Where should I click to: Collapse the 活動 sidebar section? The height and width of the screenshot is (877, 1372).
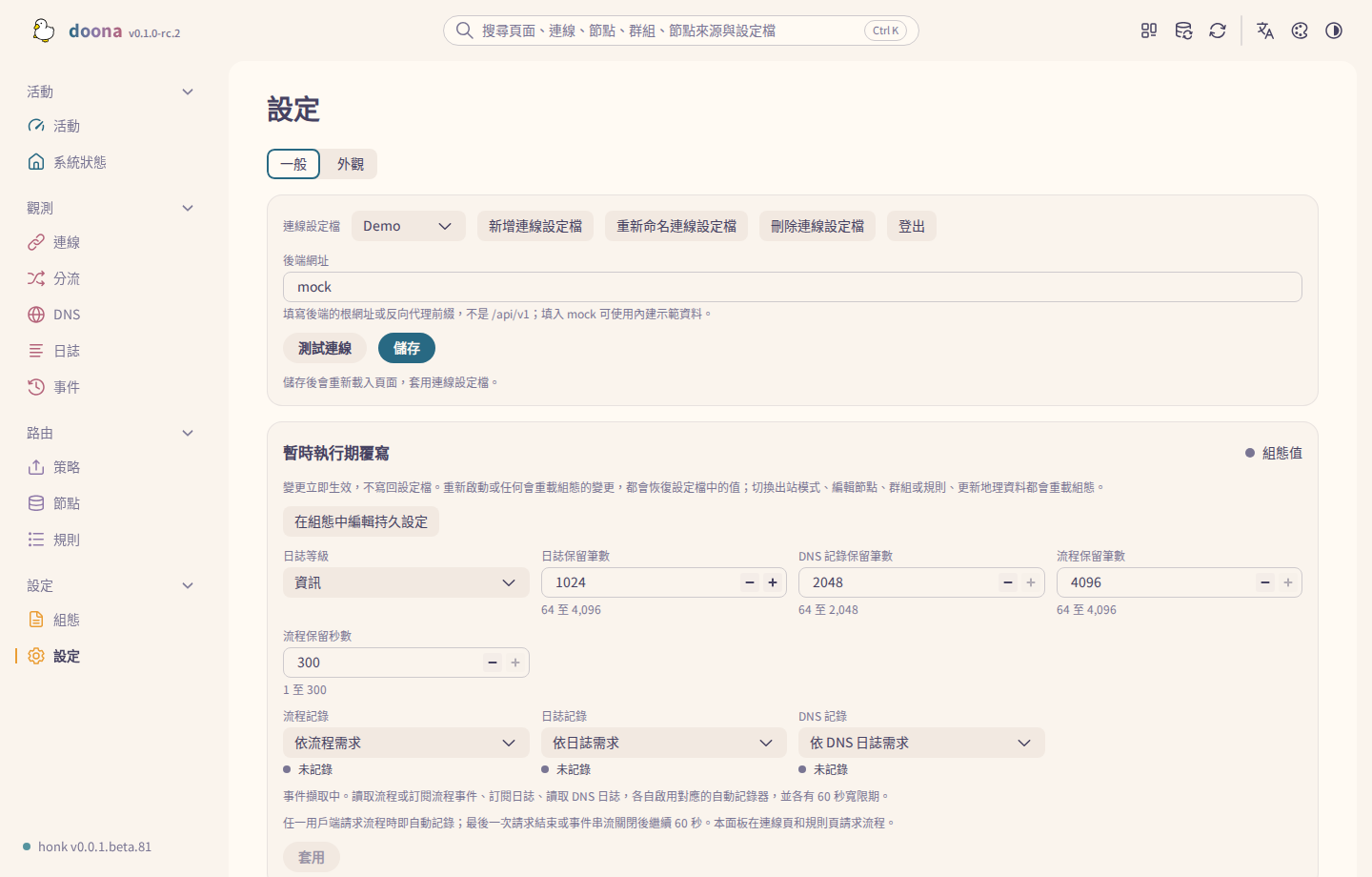pos(188,92)
